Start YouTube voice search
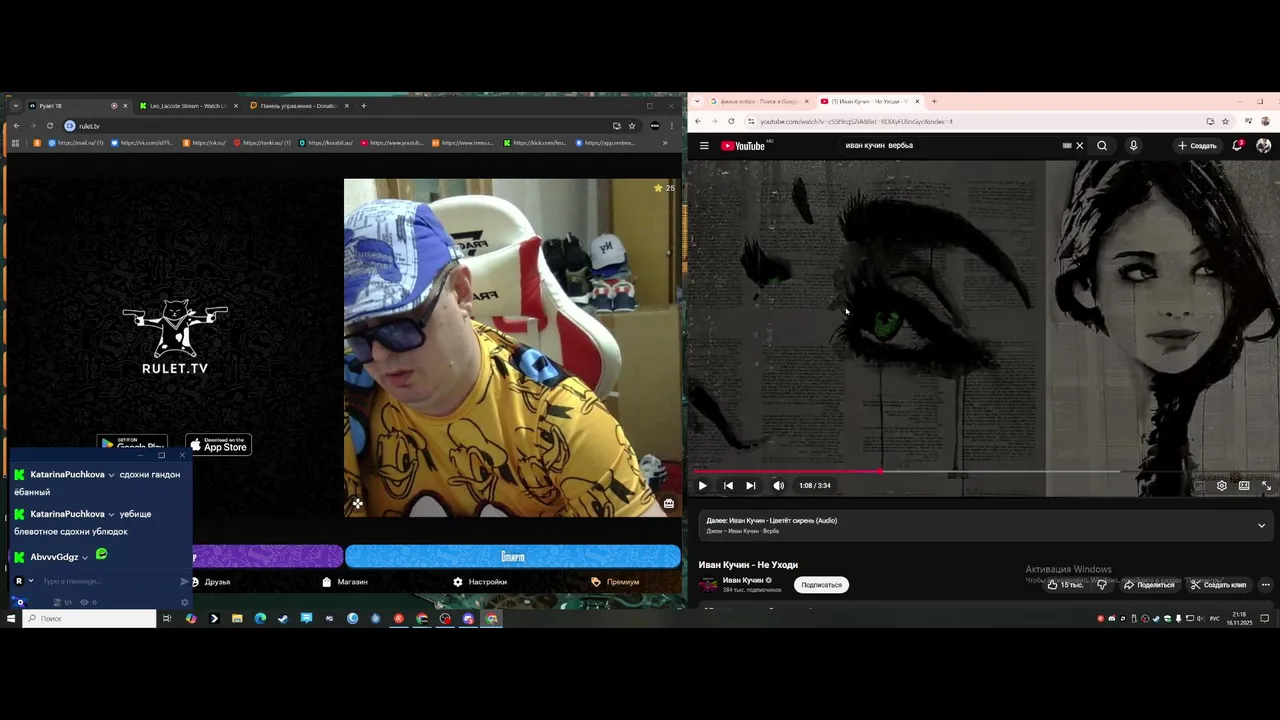Screen dimensions: 1280x720 point(1133,146)
